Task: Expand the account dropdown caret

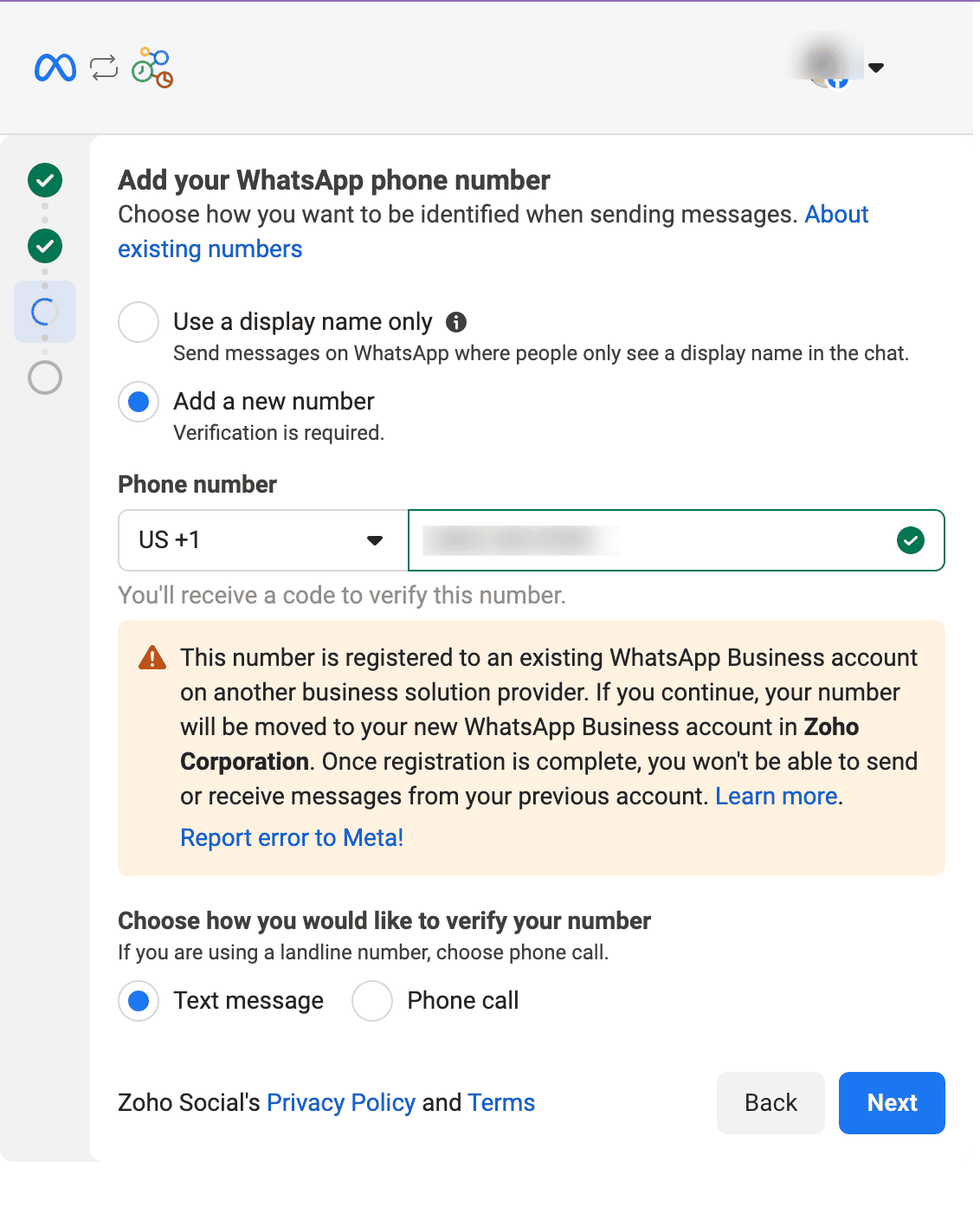Action: [x=876, y=68]
